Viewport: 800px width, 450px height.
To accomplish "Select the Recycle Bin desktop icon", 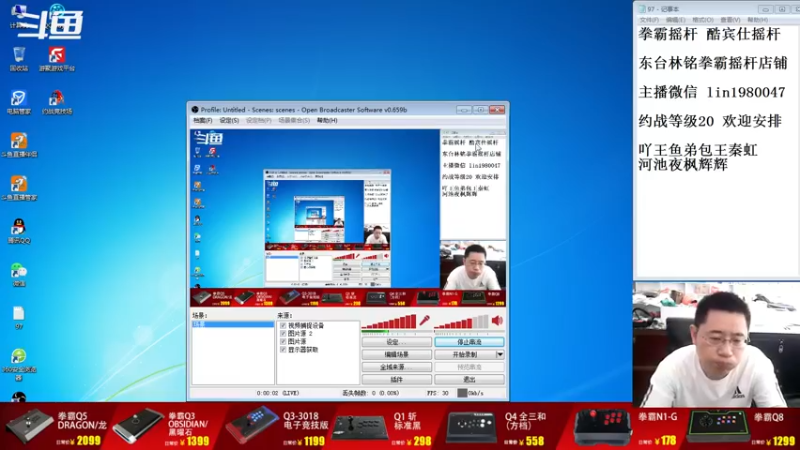I will [x=19, y=59].
